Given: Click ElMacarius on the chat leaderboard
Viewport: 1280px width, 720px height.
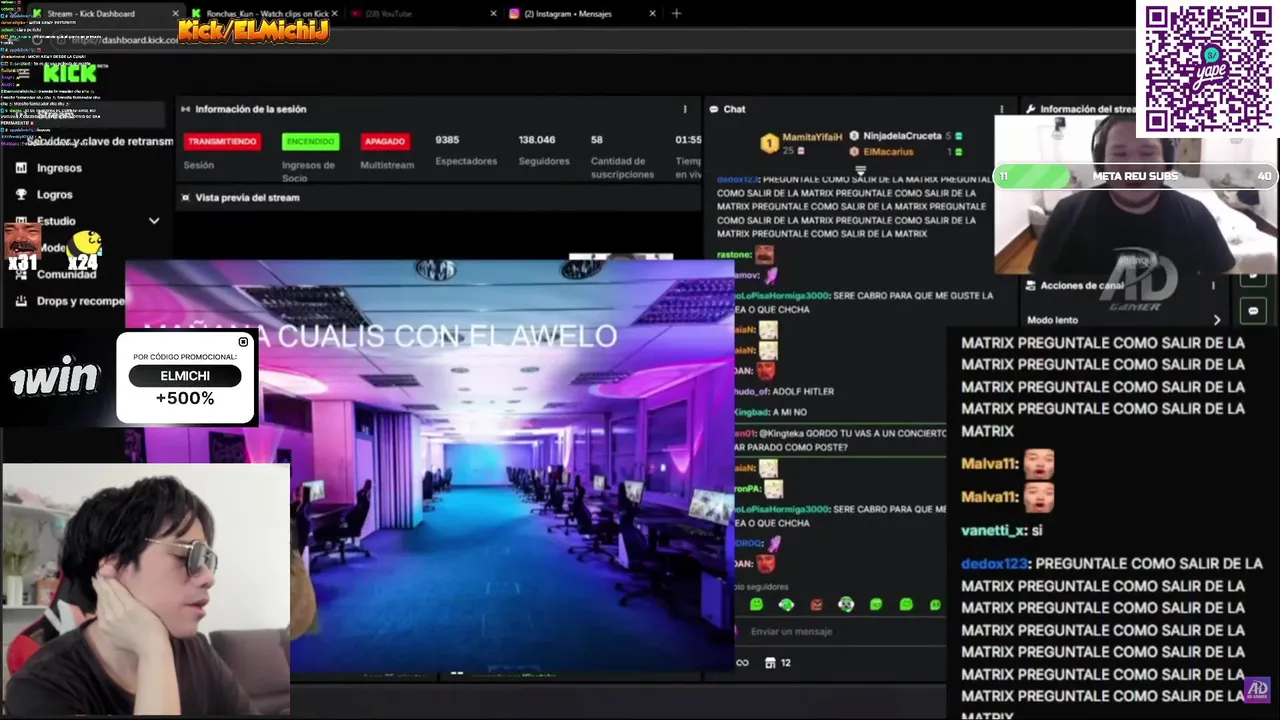Looking at the screenshot, I should point(888,152).
